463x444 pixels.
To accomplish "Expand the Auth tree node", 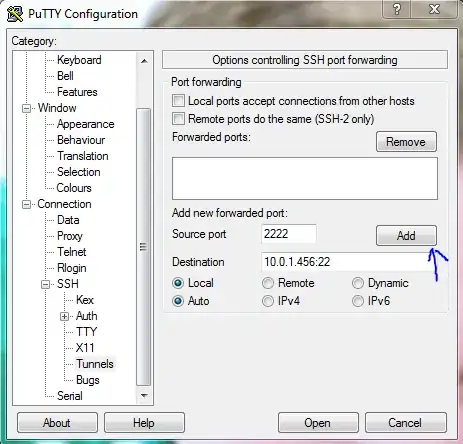I will 65,316.
